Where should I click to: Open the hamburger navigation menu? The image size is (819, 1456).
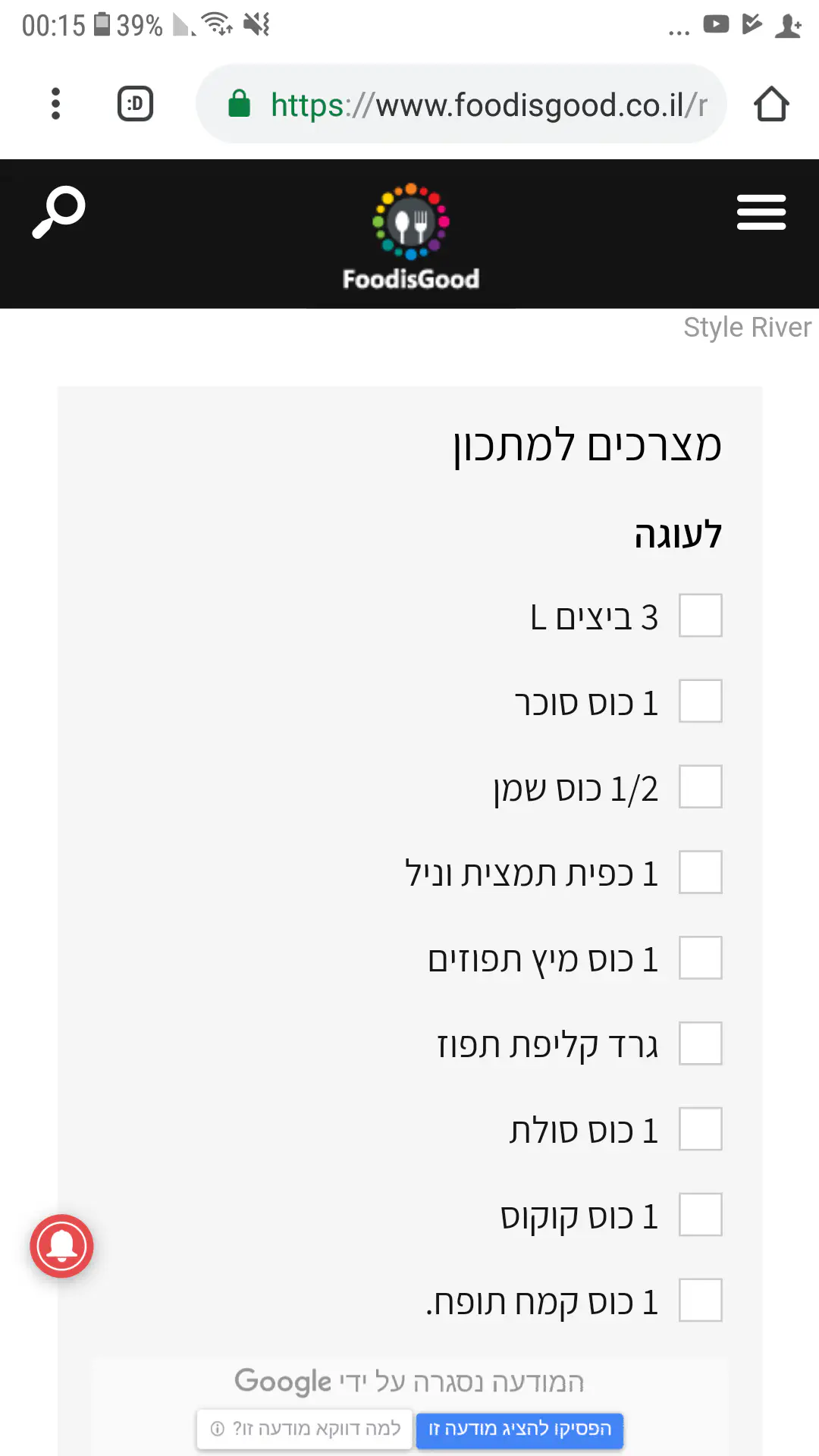point(761,212)
